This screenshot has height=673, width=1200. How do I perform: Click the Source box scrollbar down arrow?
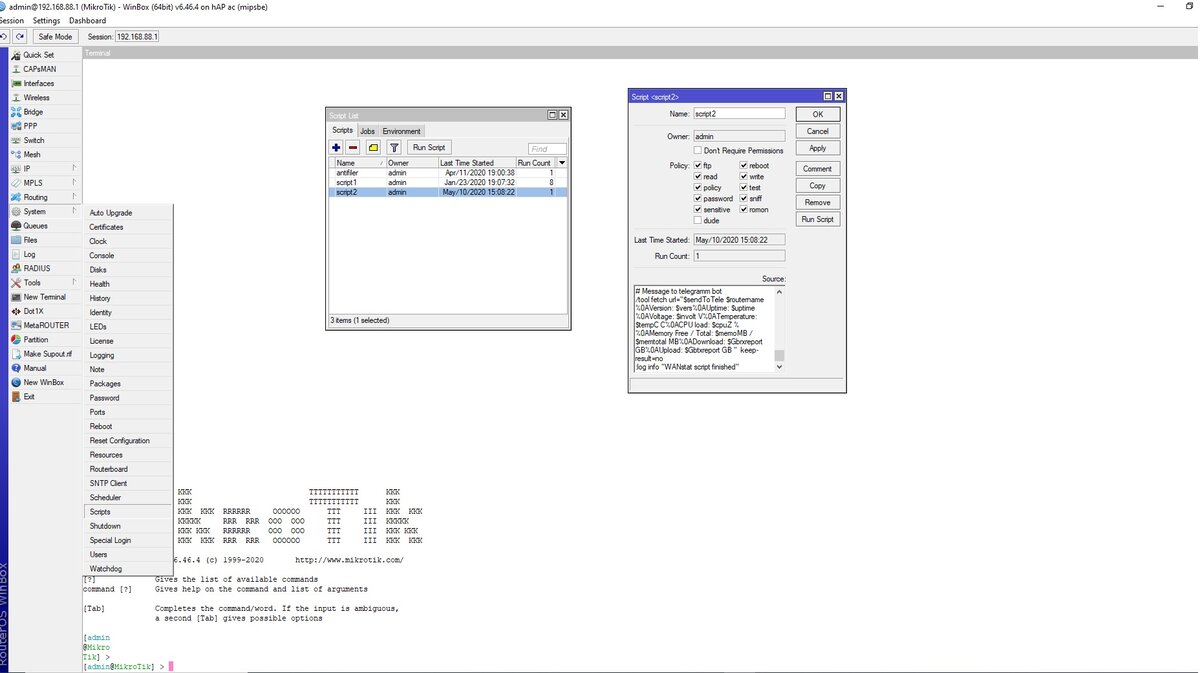[x=780, y=367]
